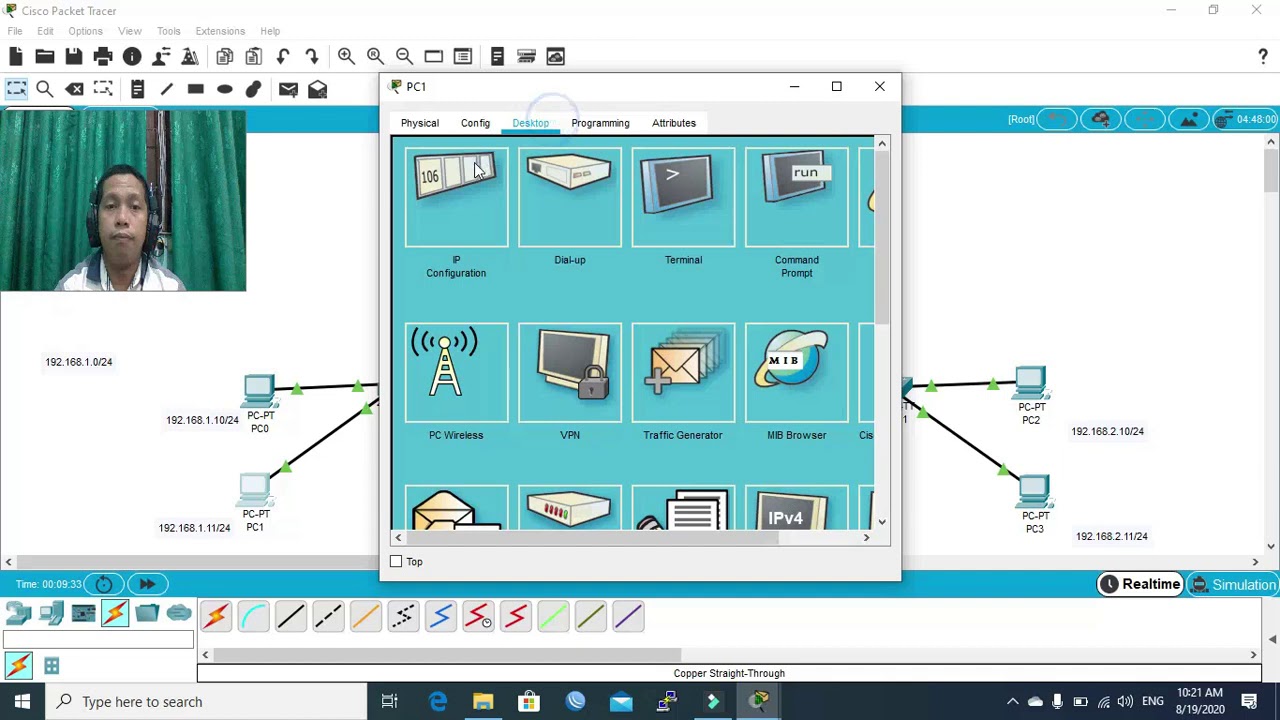Open the PC Wireless app

pos(456,382)
